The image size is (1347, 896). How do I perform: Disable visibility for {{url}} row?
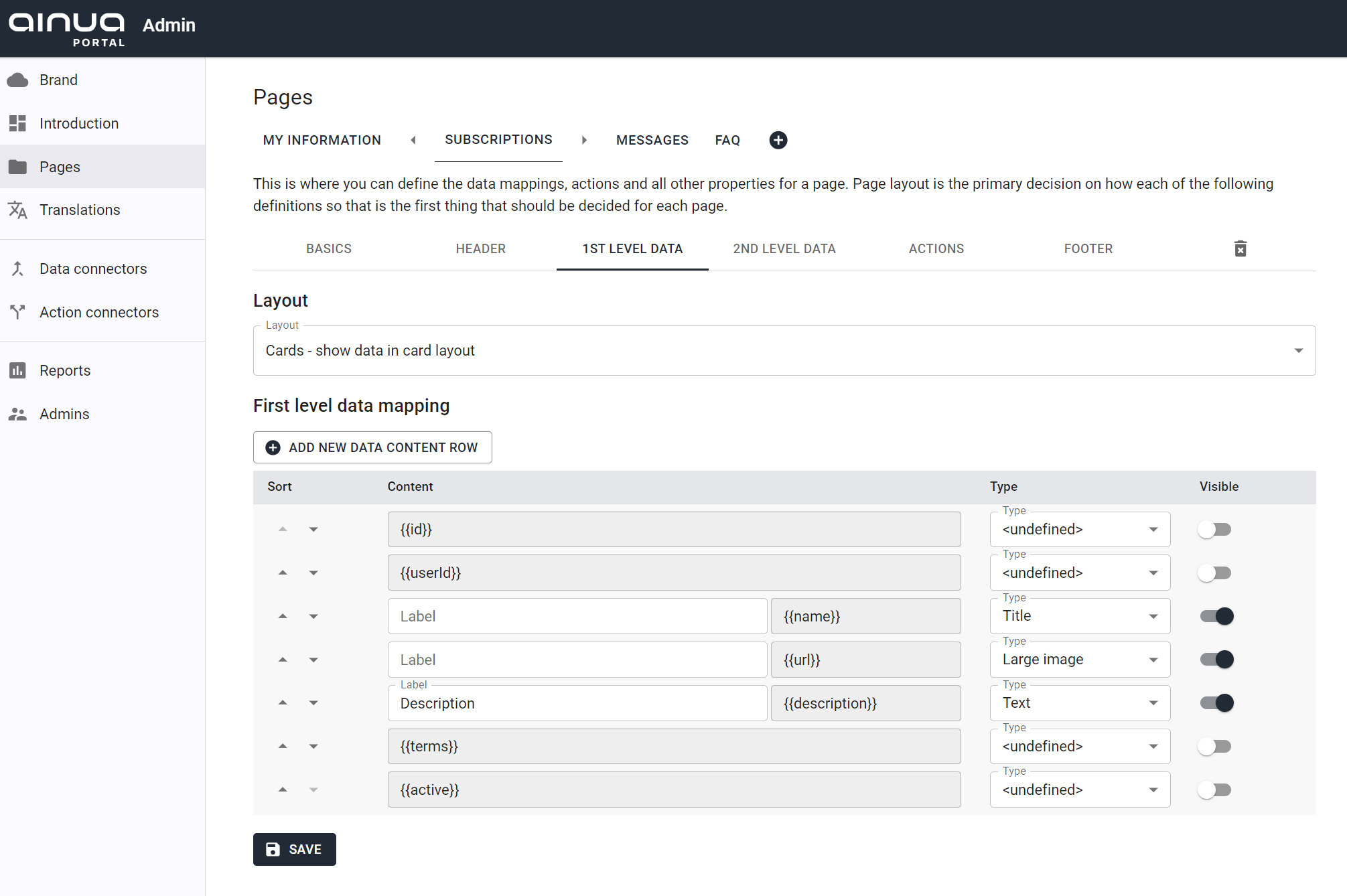[1216, 660]
